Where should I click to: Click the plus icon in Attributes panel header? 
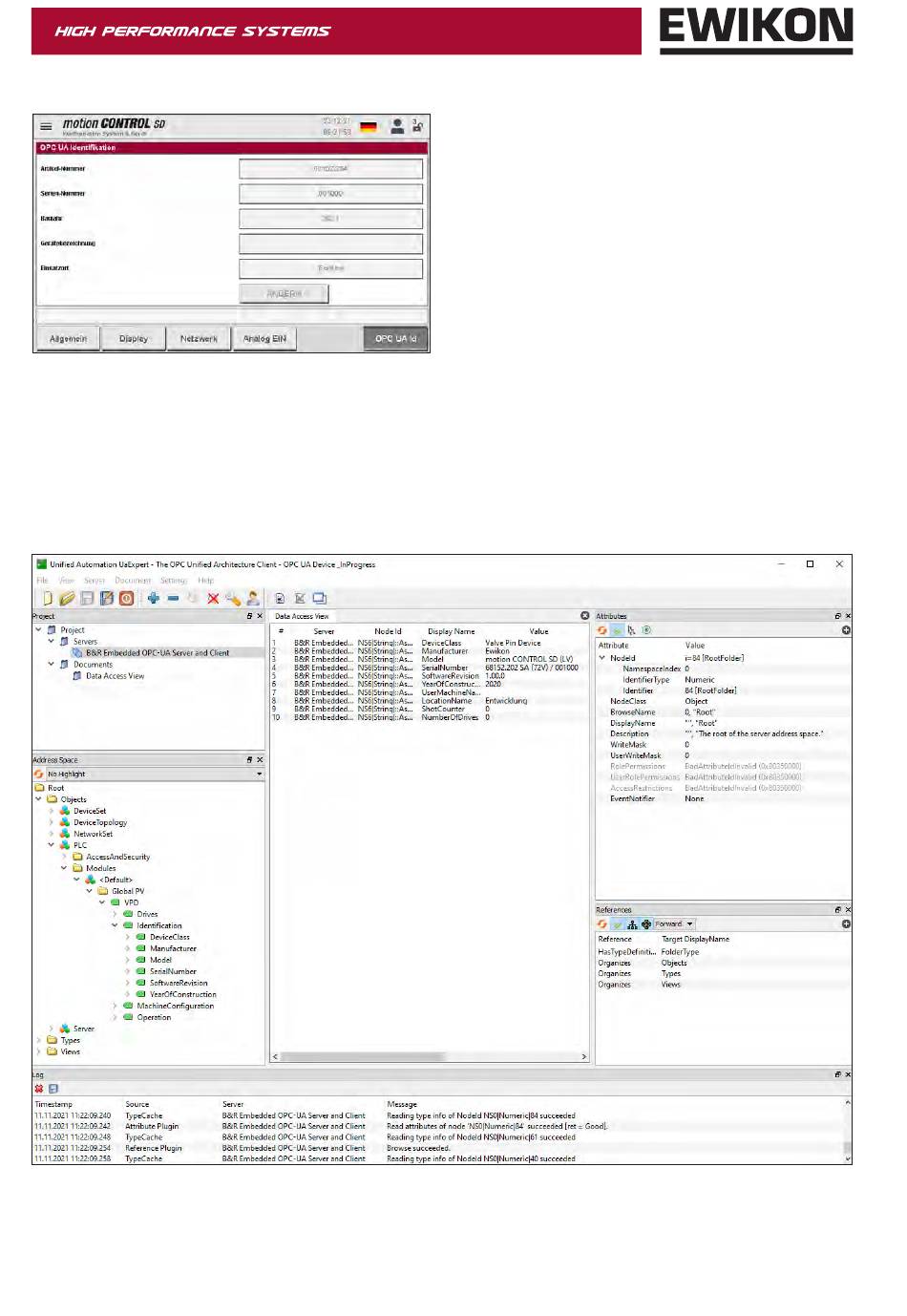[846, 630]
